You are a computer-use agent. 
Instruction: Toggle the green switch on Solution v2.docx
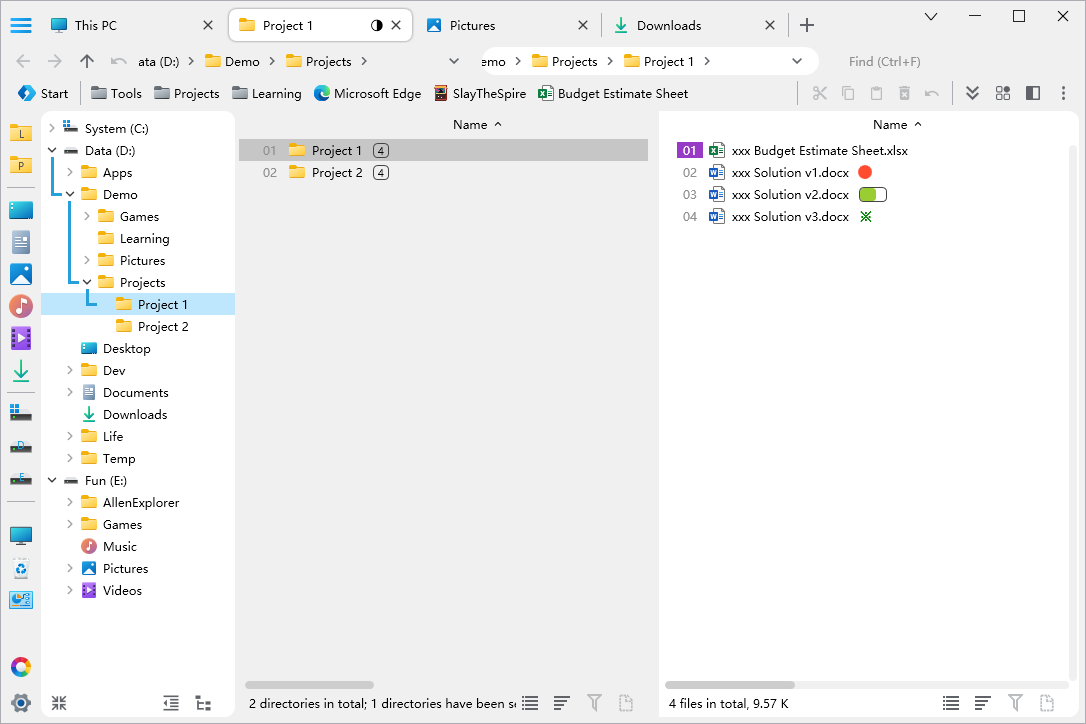pos(872,195)
